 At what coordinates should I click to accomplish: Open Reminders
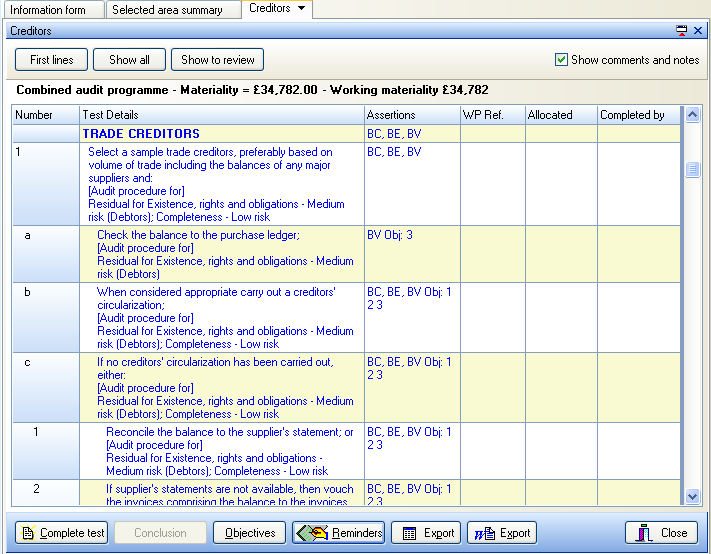tap(338, 533)
